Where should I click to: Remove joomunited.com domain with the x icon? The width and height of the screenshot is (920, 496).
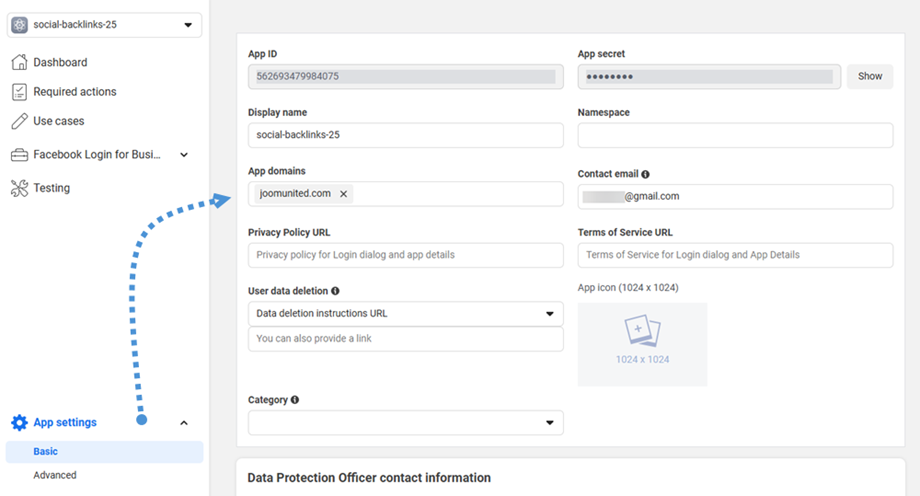[344, 194]
